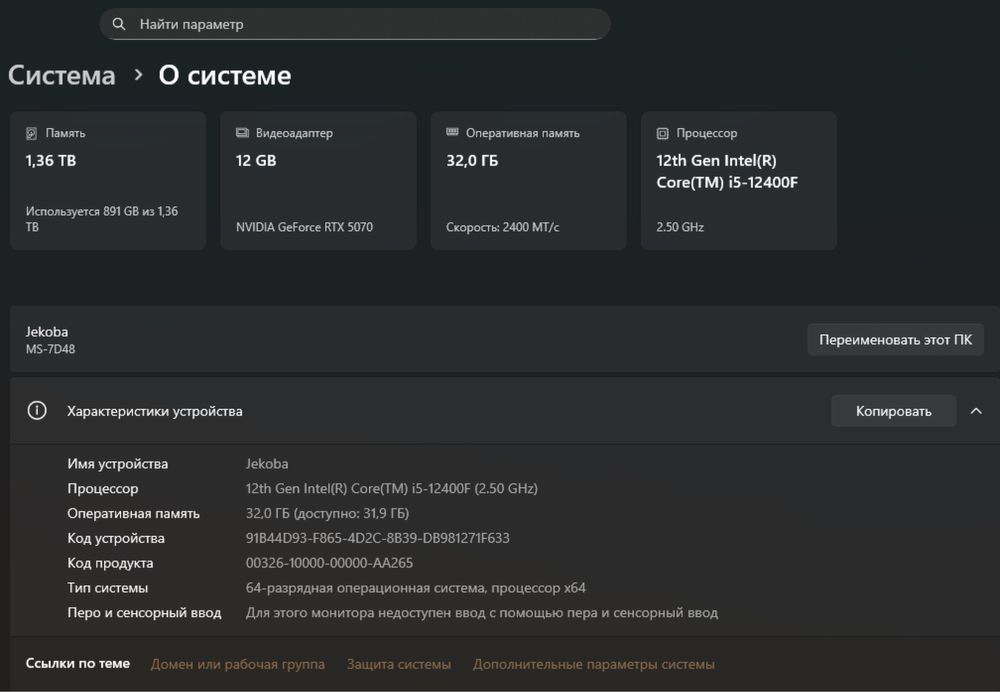Click the pen and touch unavailable message
Image resolution: width=1000 pixels, height=692 pixels.
point(482,613)
